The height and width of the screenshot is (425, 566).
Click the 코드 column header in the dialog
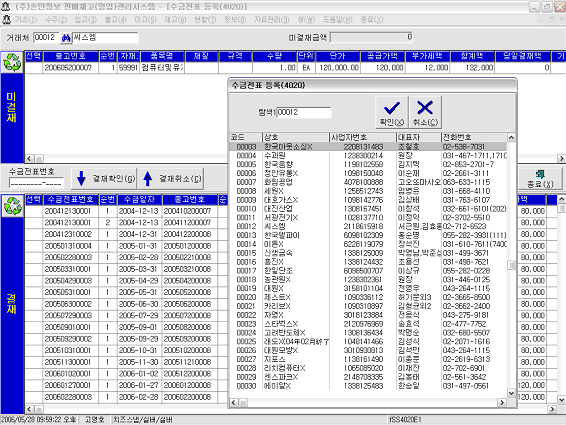pos(246,137)
